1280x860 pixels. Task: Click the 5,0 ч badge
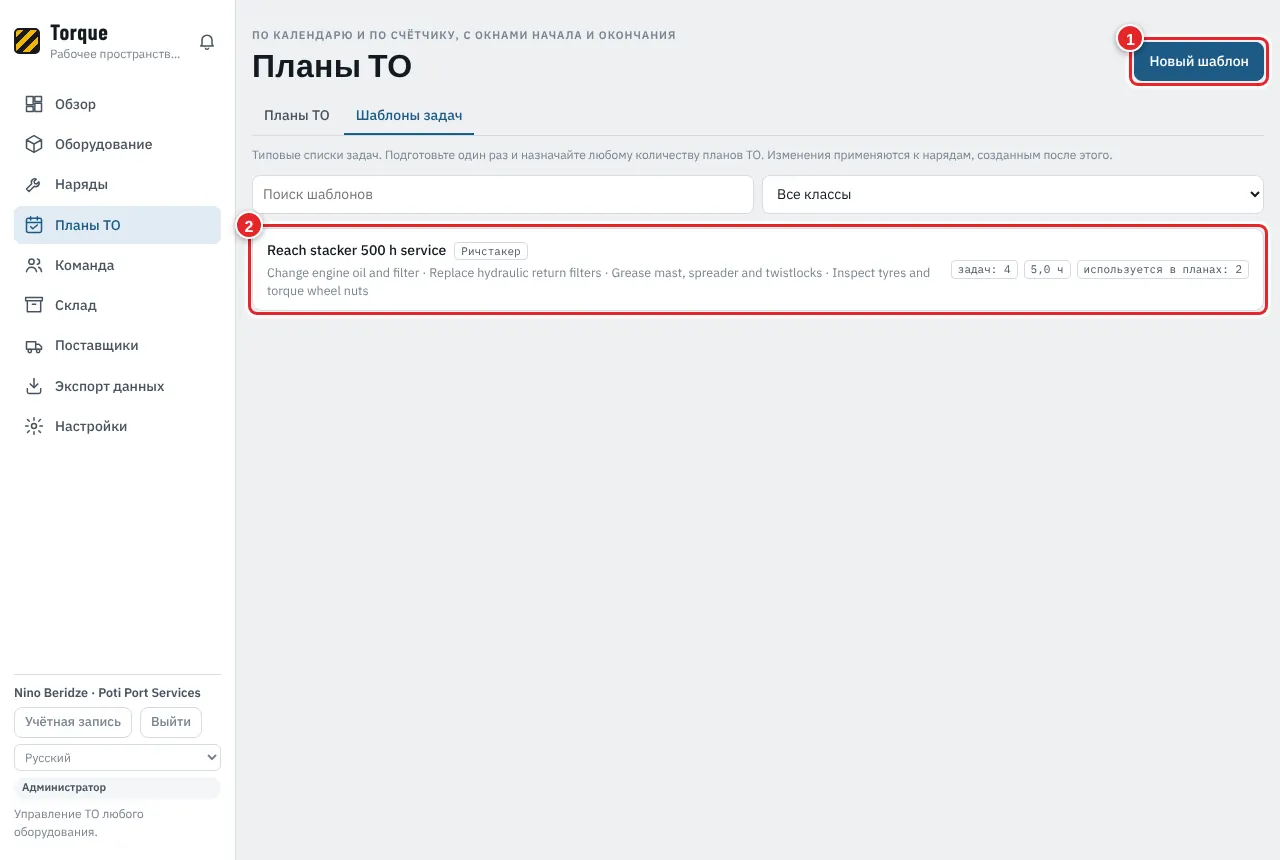click(x=1048, y=270)
